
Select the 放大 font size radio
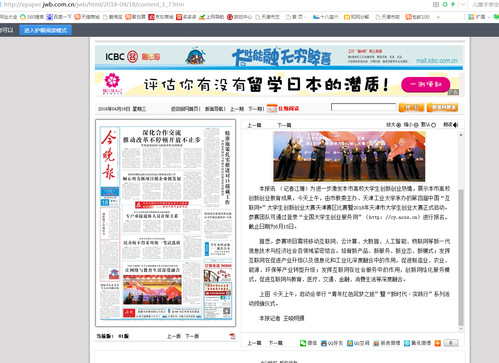click(x=398, y=125)
